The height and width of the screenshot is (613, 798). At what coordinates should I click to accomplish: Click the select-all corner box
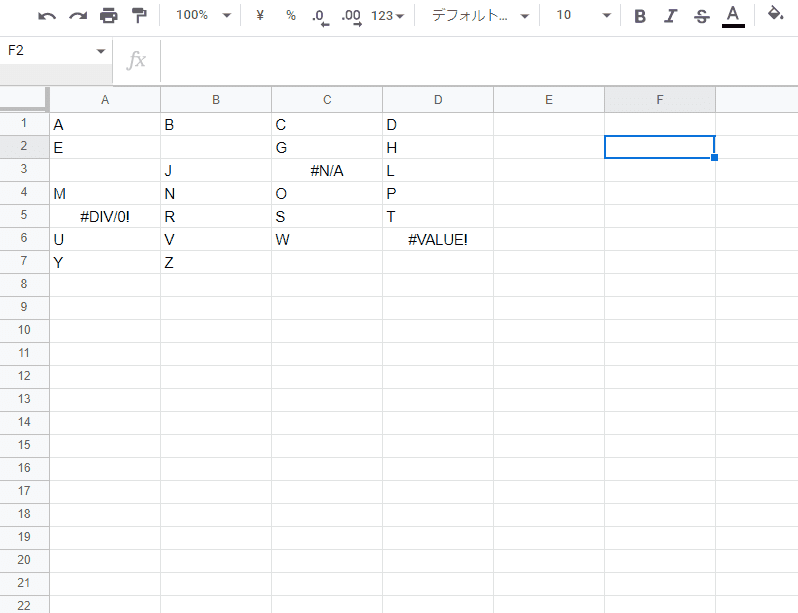(x=24, y=99)
